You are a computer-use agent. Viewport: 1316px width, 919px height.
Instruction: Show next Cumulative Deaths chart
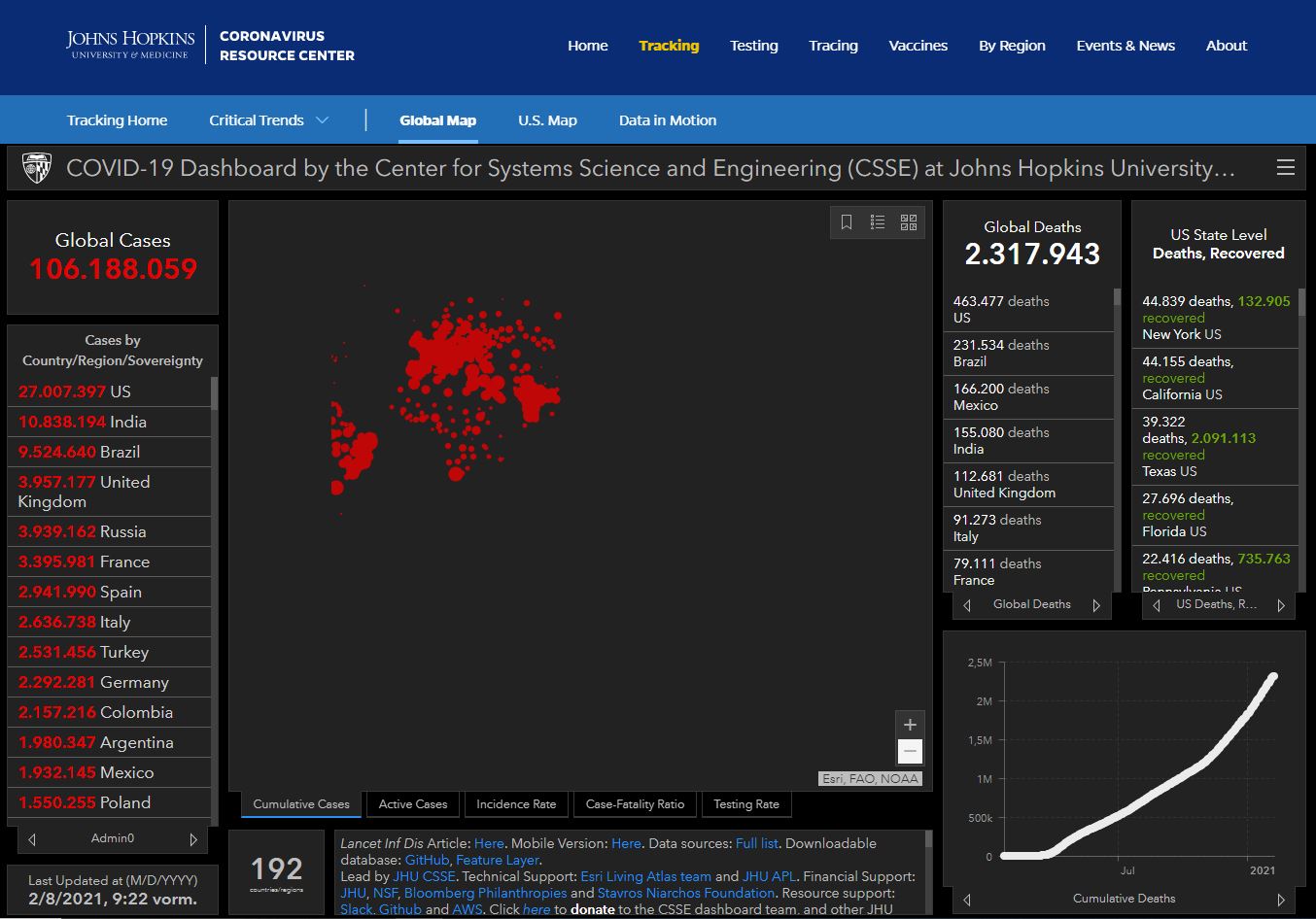pyautogui.click(x=1281, y=900)
